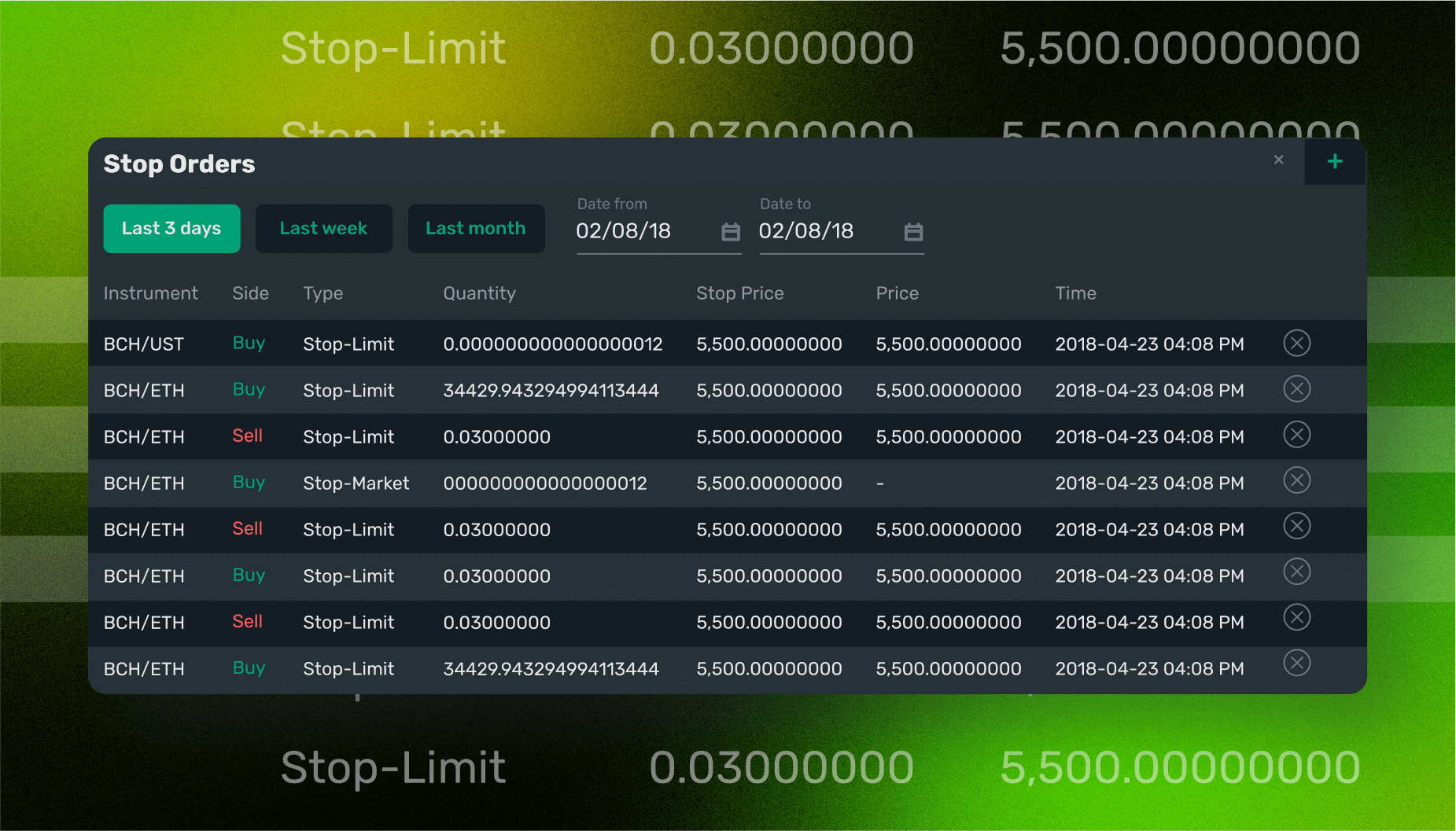Sort by Instrument column header
Screen dimensions: 1456x831
click(x=150, y=293)
